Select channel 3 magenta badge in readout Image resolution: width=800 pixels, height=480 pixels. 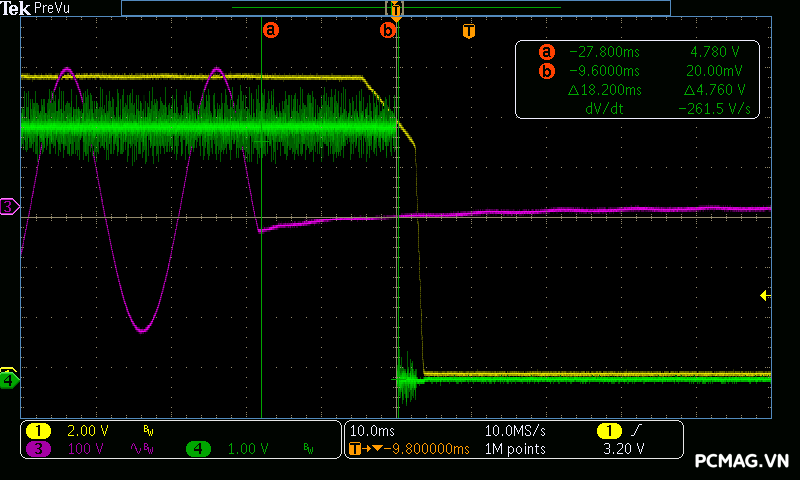38,449
